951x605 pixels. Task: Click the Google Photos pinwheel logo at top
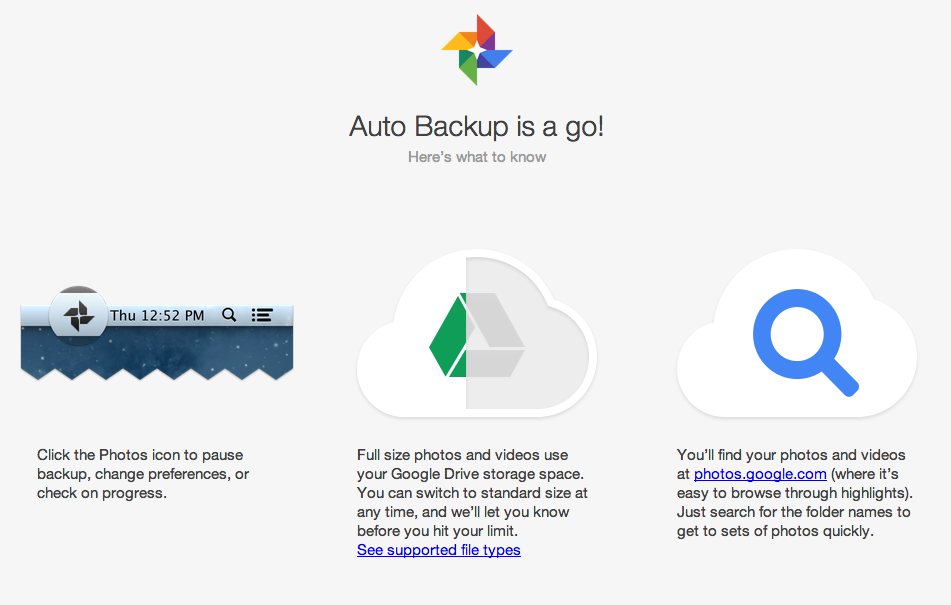tap(477, 50)
